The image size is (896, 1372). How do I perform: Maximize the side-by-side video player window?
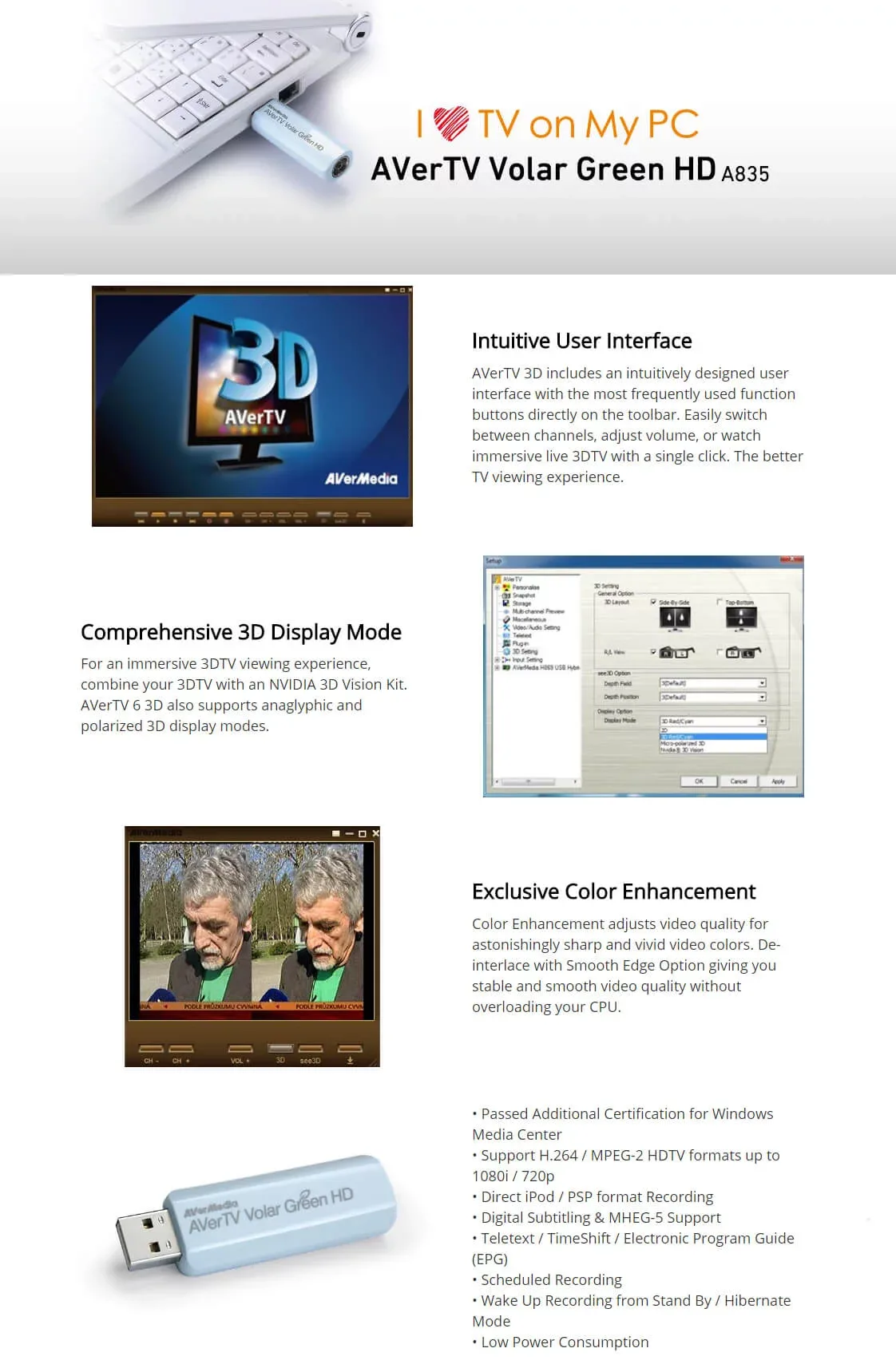tap(362, 833)
